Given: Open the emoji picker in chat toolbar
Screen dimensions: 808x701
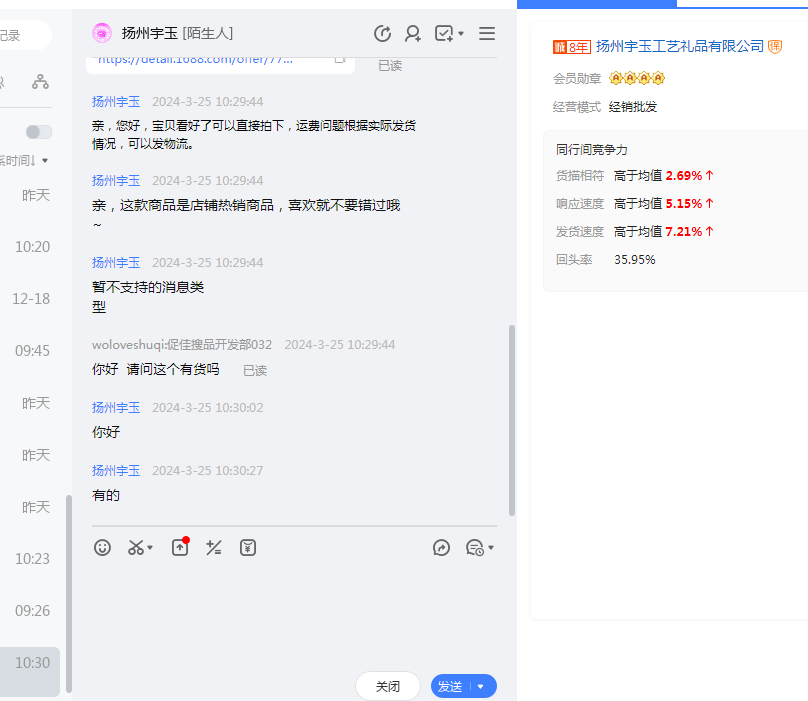Looking at the screenshot, I should [102, 547].
